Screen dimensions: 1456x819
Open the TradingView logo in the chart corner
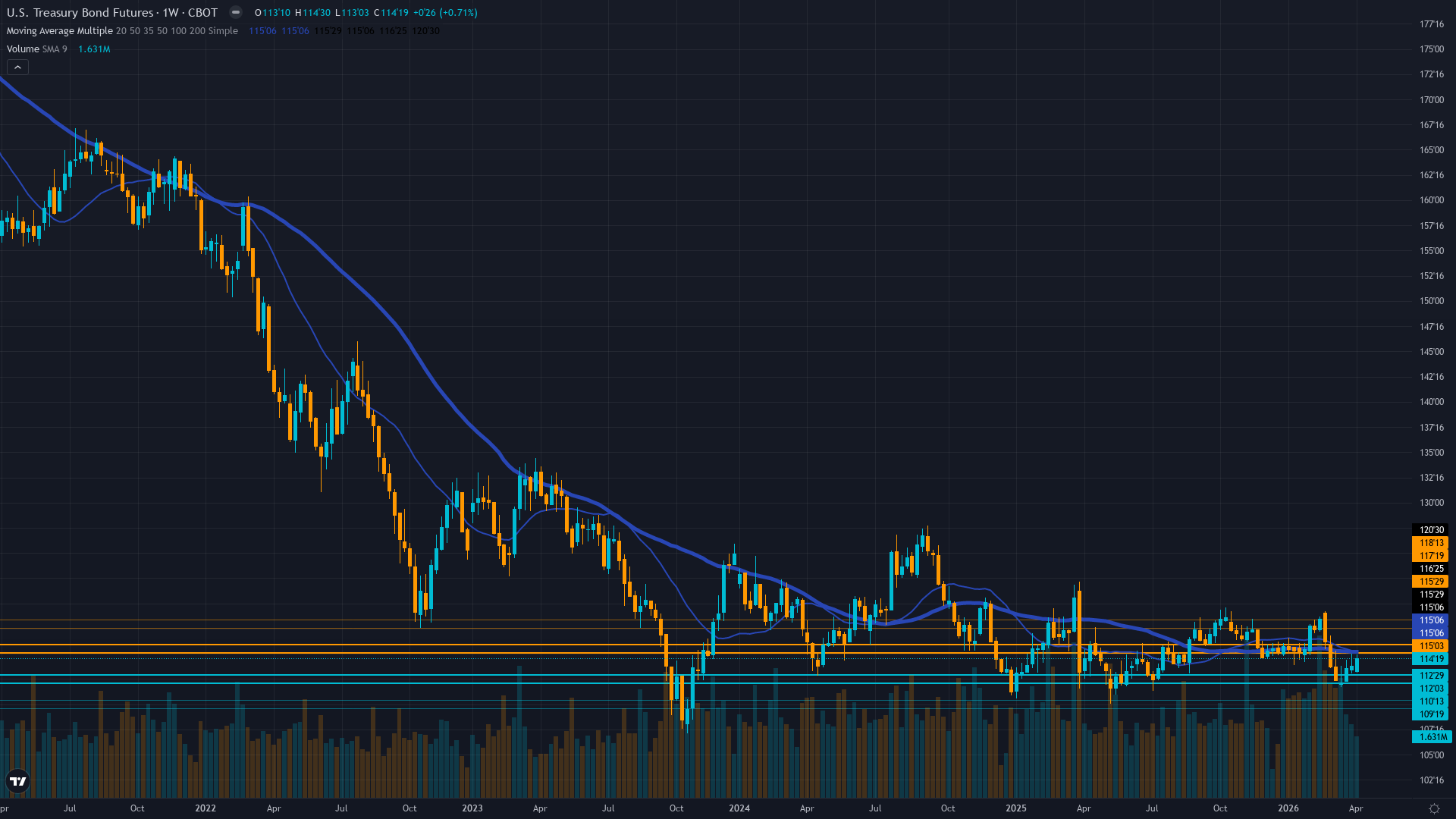(x=17, y=781)
